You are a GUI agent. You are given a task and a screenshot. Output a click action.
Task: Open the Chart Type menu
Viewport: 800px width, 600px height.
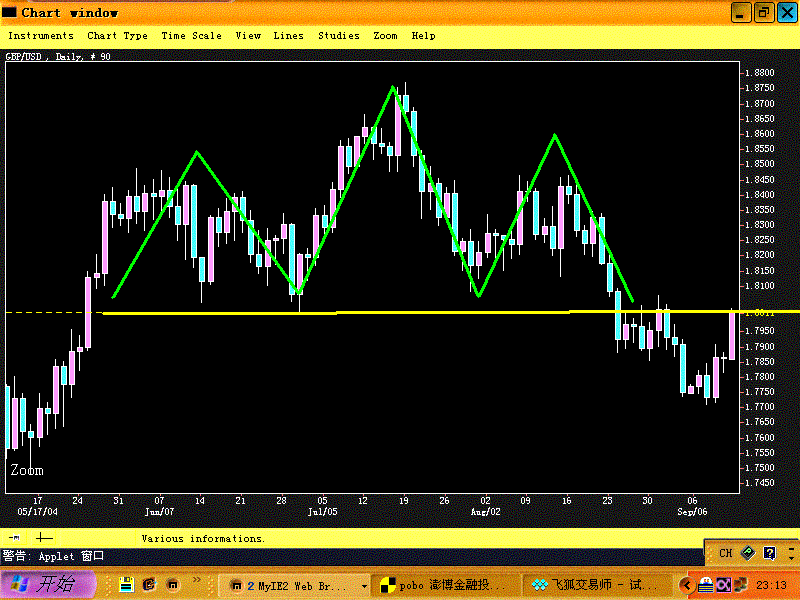point(117,36)
